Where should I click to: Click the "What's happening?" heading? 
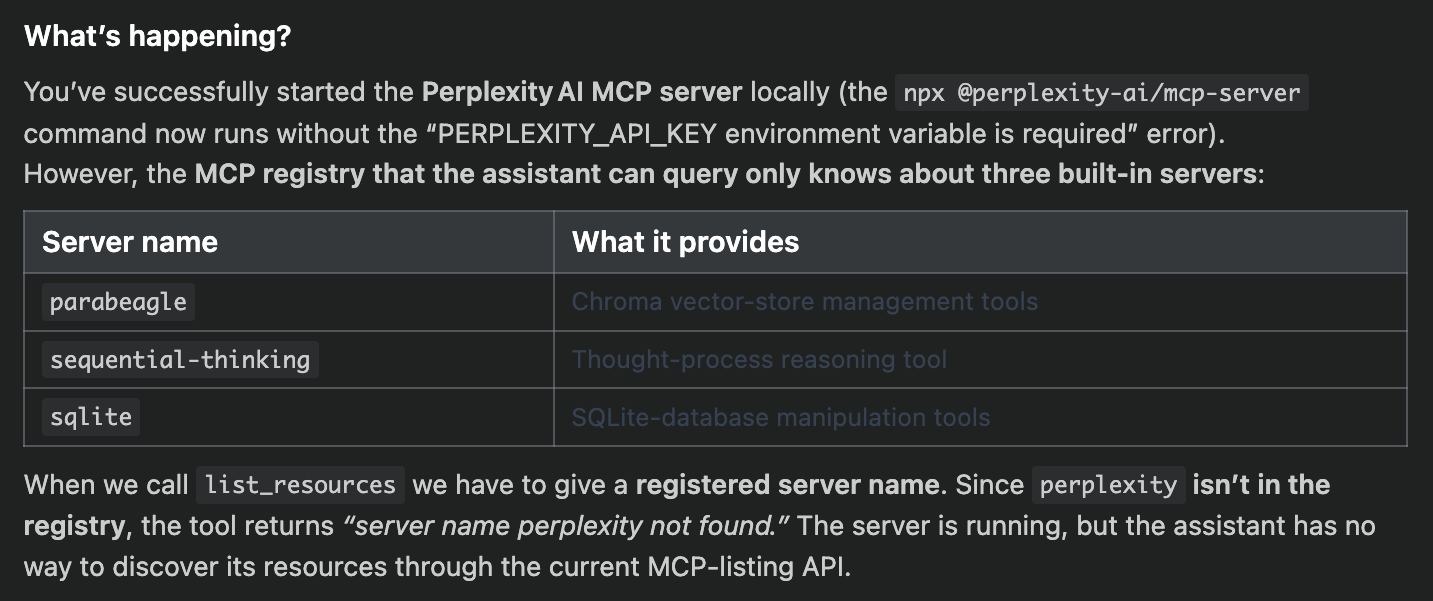click(157, 37)
